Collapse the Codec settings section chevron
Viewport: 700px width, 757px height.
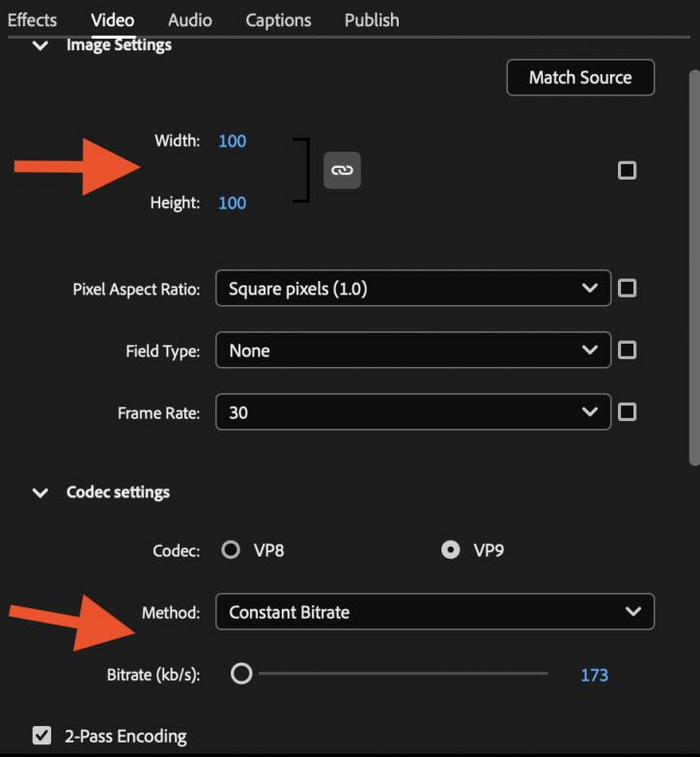point(40,493)
